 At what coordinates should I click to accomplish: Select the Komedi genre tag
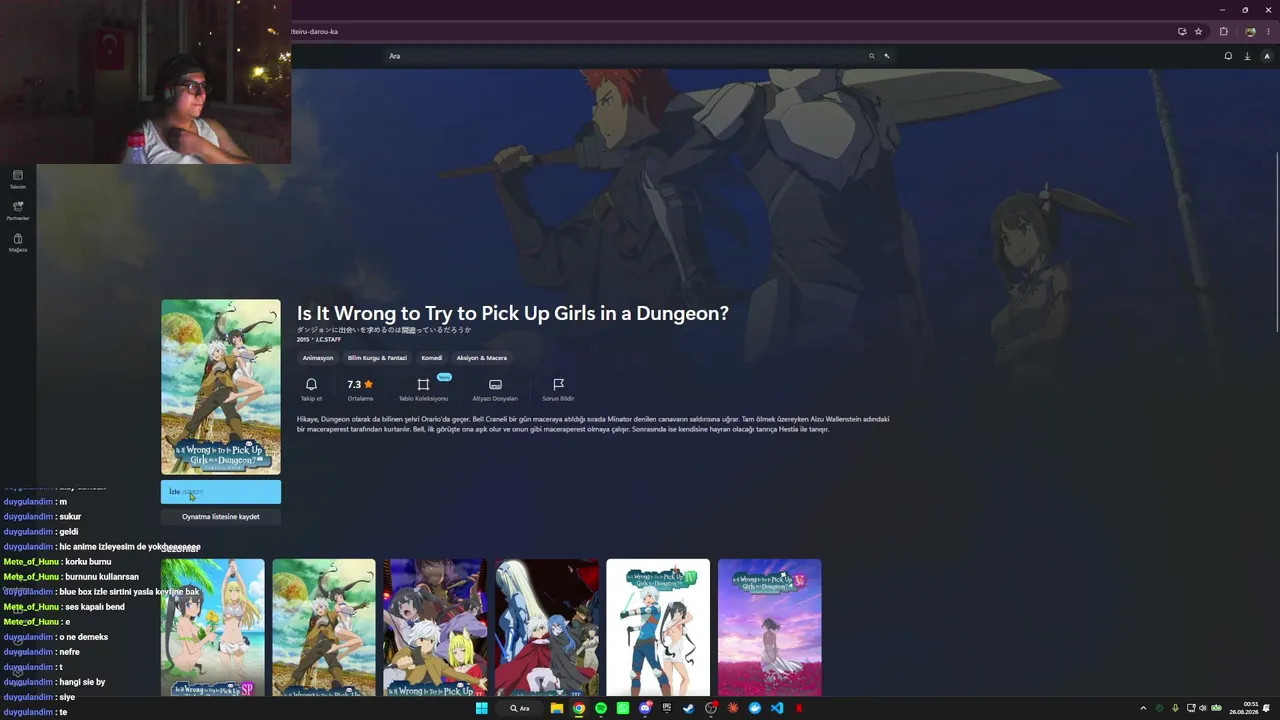[432, 358]
